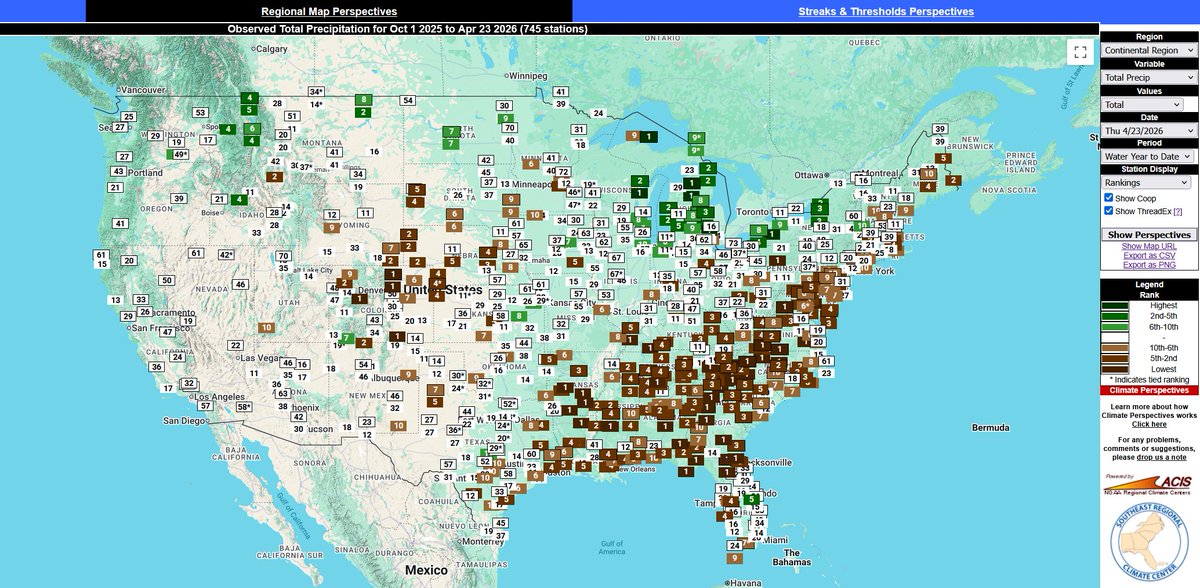Click the 72 station marker in Minnesota
Image resolution: width=1200 pixels, height=588 pixels.
[563, 171]
